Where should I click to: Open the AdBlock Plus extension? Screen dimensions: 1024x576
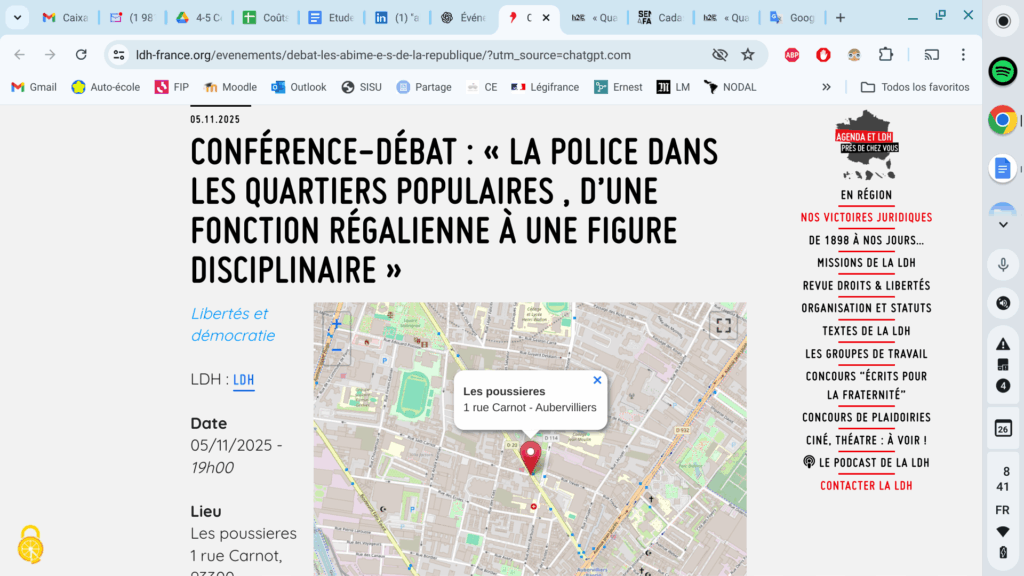[x=792, y=55]
